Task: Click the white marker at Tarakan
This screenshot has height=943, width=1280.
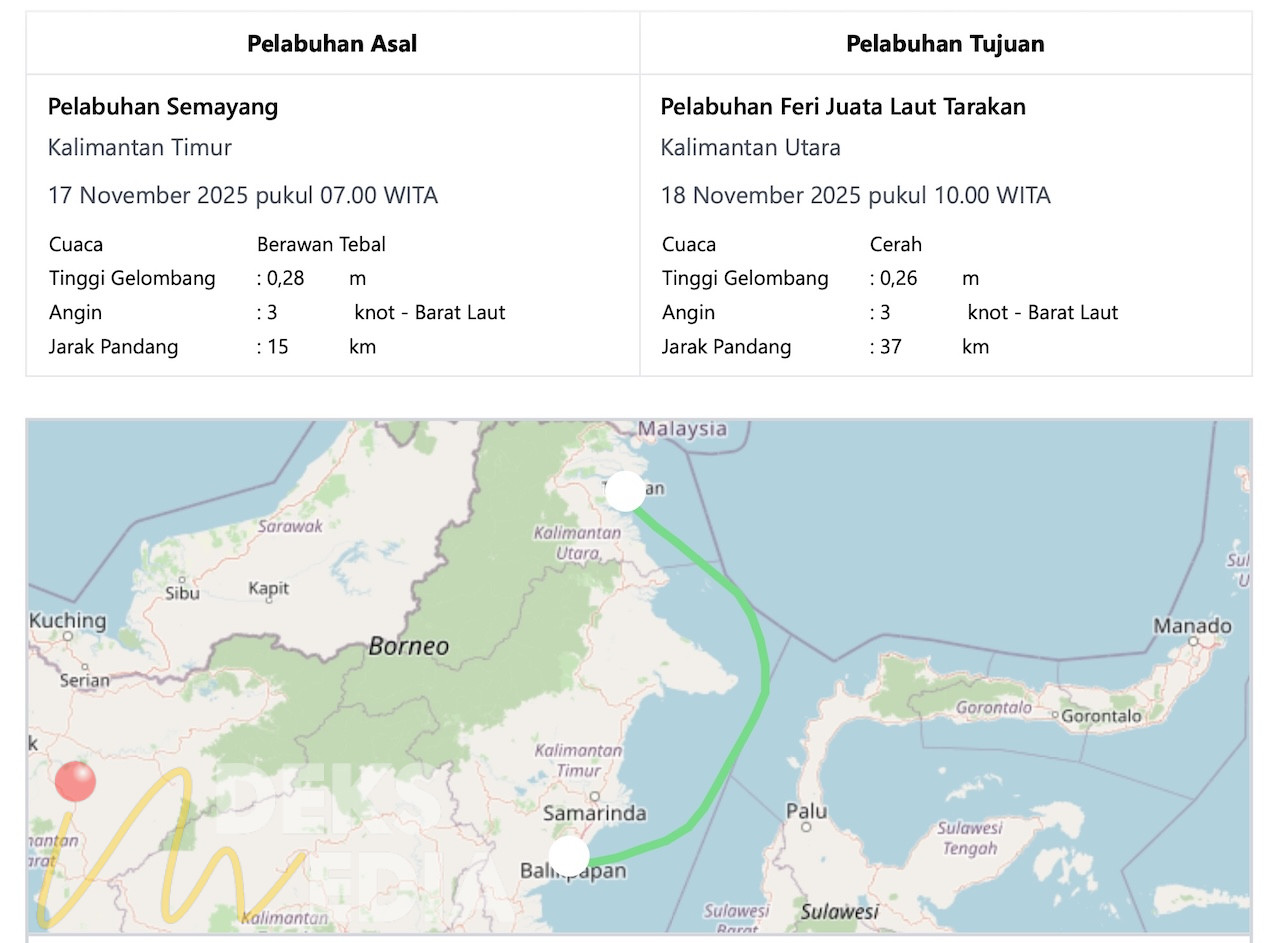Action: click(626, 491)
